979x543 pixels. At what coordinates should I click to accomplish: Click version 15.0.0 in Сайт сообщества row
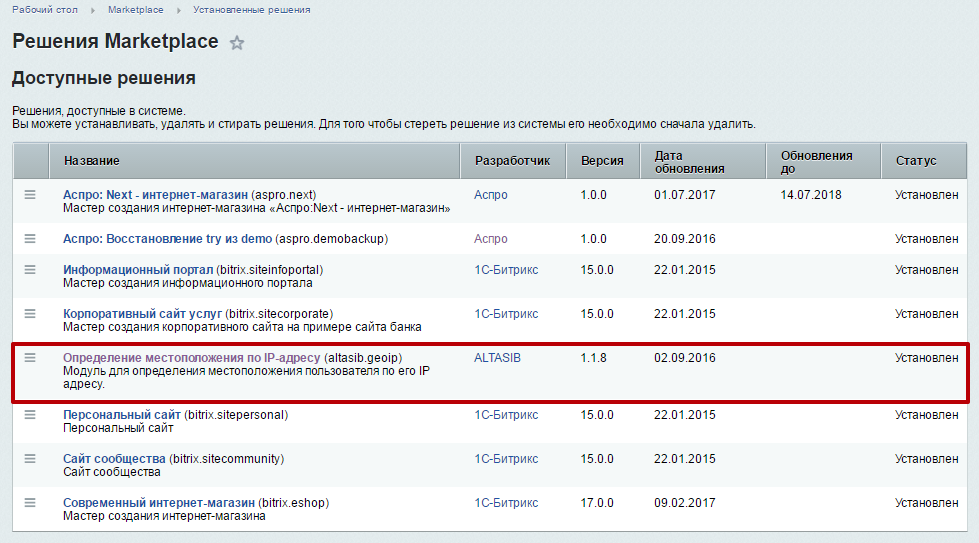pos(597,459)
